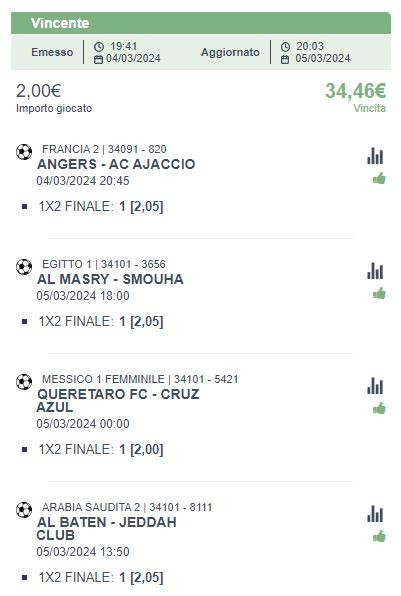This screenshot has height=596, width=401.
Task: Open statistics chart for Al Masry - Smouha
Action: (x=375, y=271)
